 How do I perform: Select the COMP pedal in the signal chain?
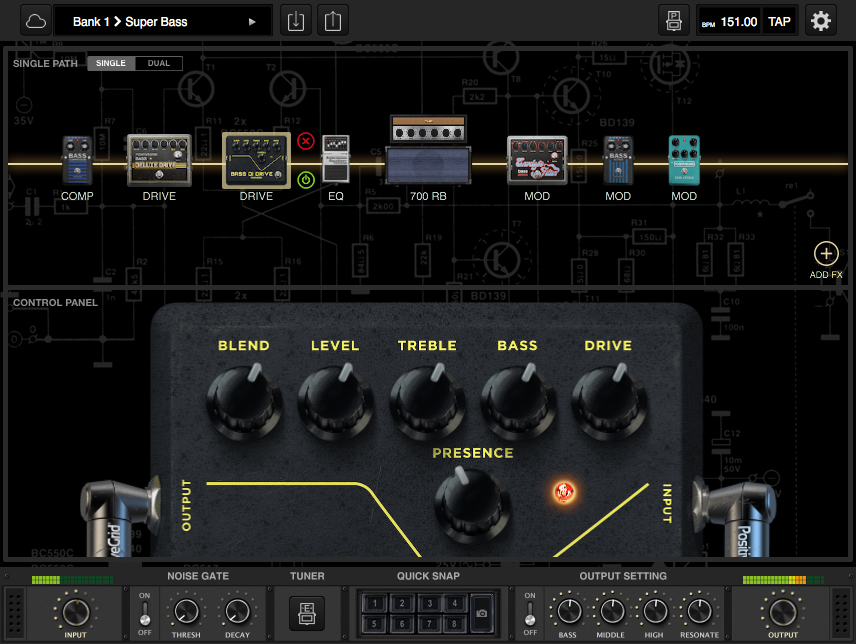[x=77, y=160]
